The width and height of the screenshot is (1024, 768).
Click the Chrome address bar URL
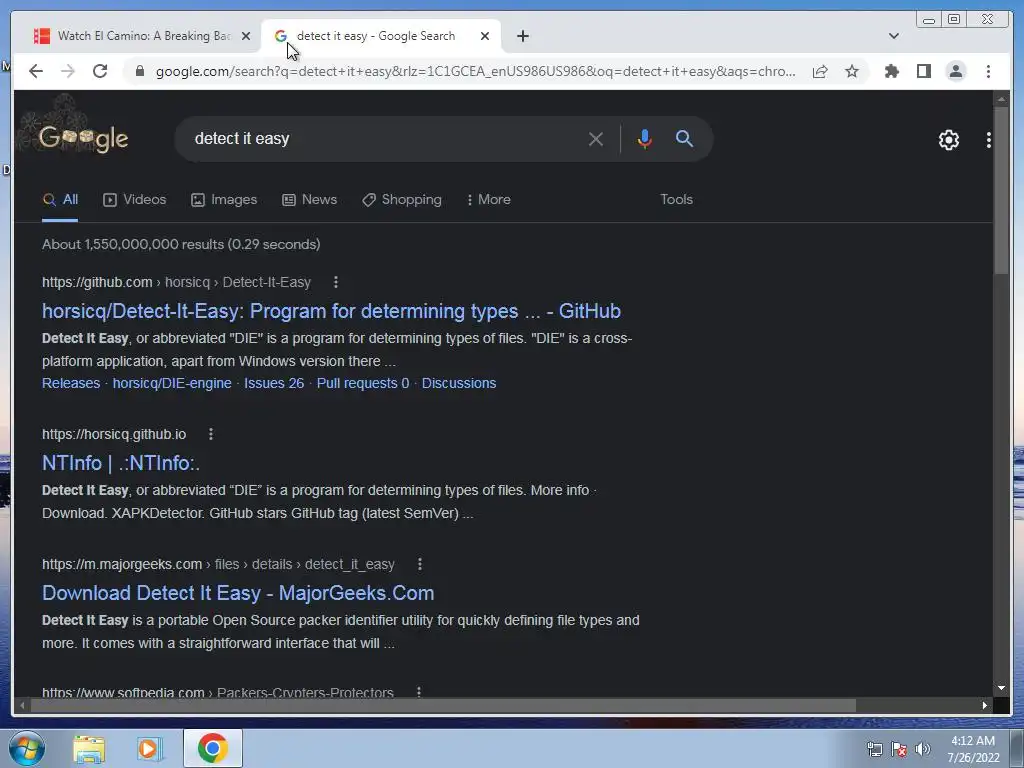[x=475, y=71]
